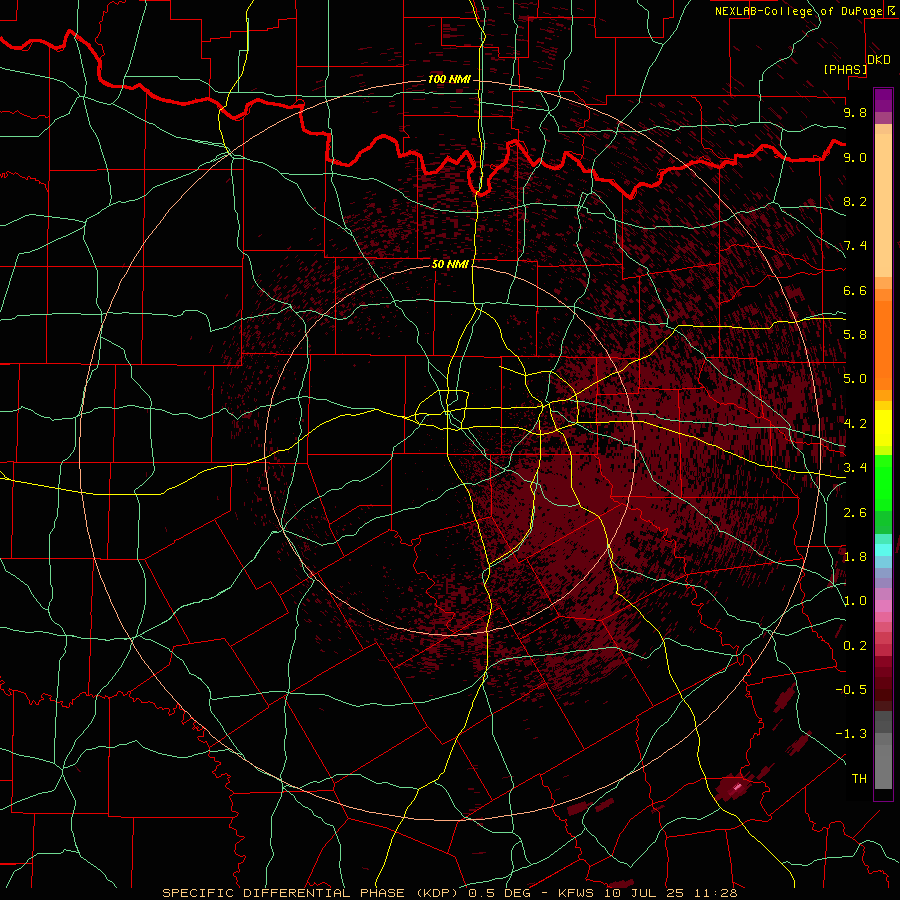Click the 0.2 value on the color scale
Image resolution: width=900 pixels, height=900 pixels.
(x=855, y=645)
